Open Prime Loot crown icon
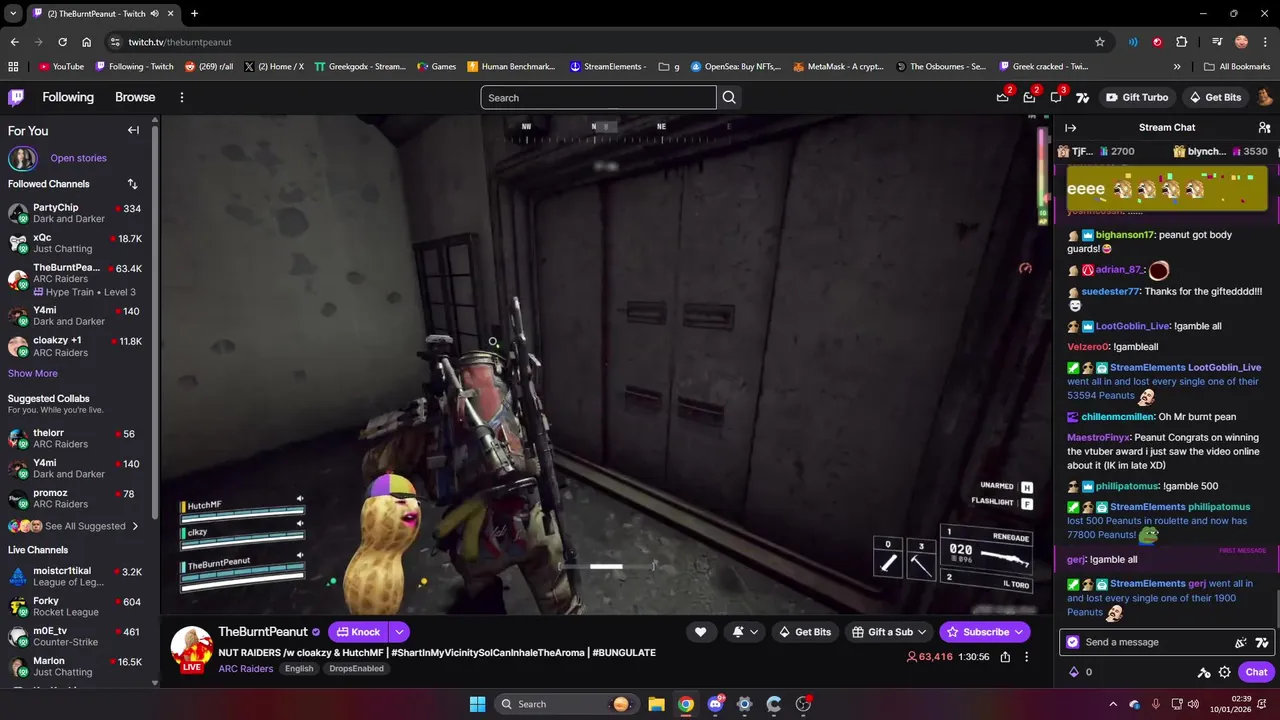Screen dimensions: 1280x720 (x=1003, y=97)
